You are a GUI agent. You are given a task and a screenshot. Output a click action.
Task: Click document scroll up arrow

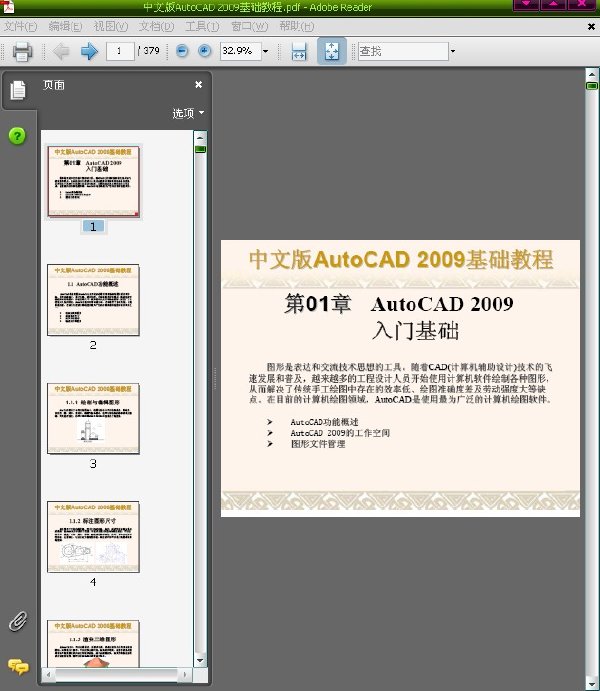[x=592, y=74]
